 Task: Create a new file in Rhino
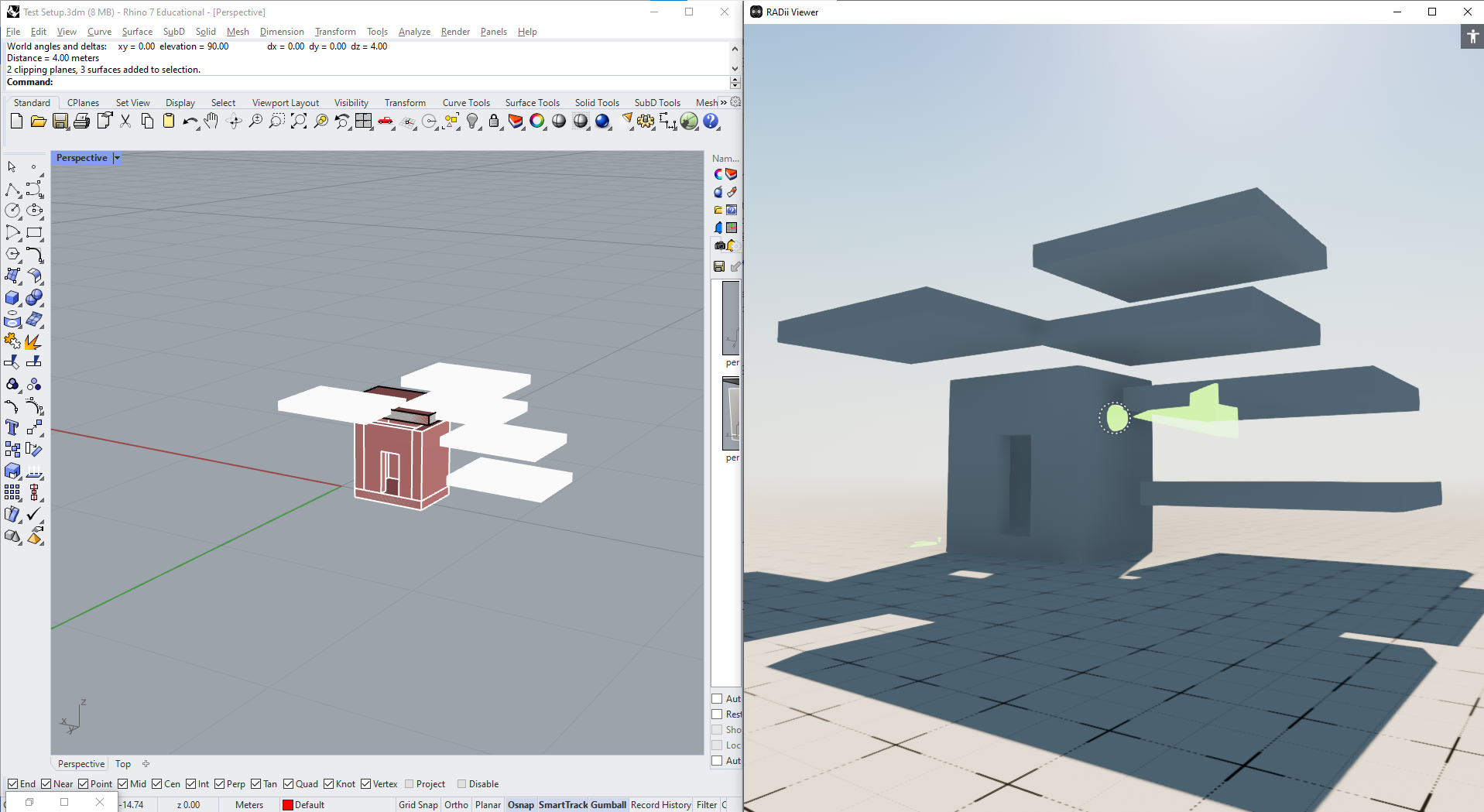click(16, 121)
